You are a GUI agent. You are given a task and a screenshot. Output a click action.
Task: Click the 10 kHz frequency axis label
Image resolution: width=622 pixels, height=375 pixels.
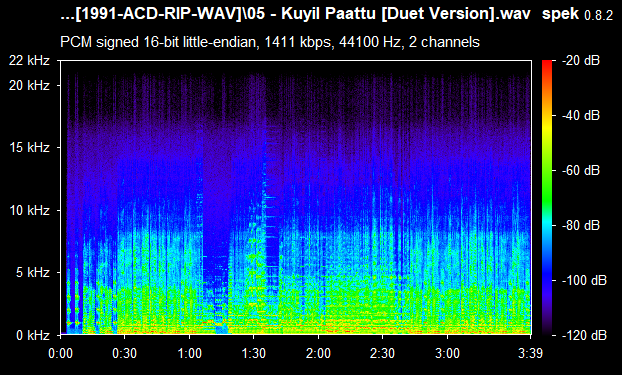pyautogui.click(x=30, y=210)
